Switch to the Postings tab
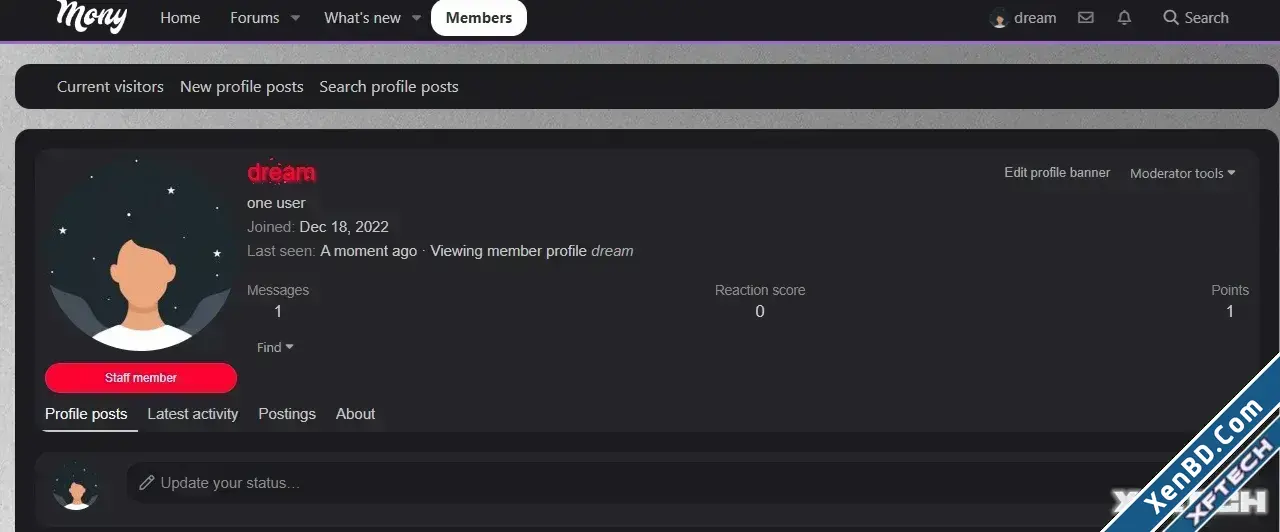This screenshot has width=1280, height=532. tap(287, 414)
